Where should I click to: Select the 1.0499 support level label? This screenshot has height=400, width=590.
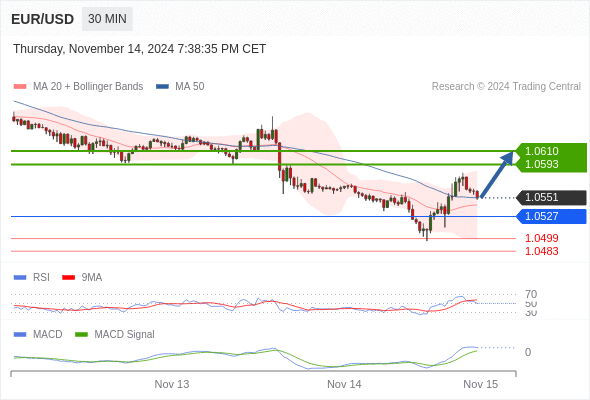coord(541,238)
